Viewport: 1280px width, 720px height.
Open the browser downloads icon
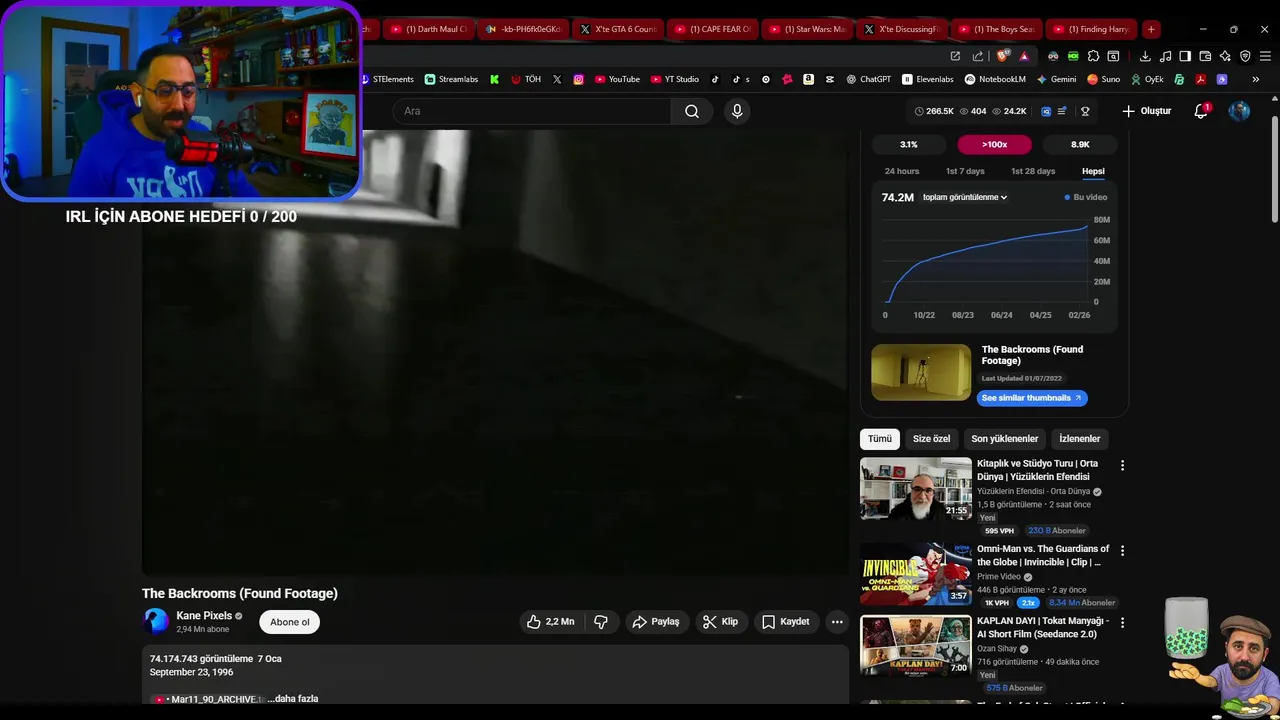click(x=1145, y=56)
